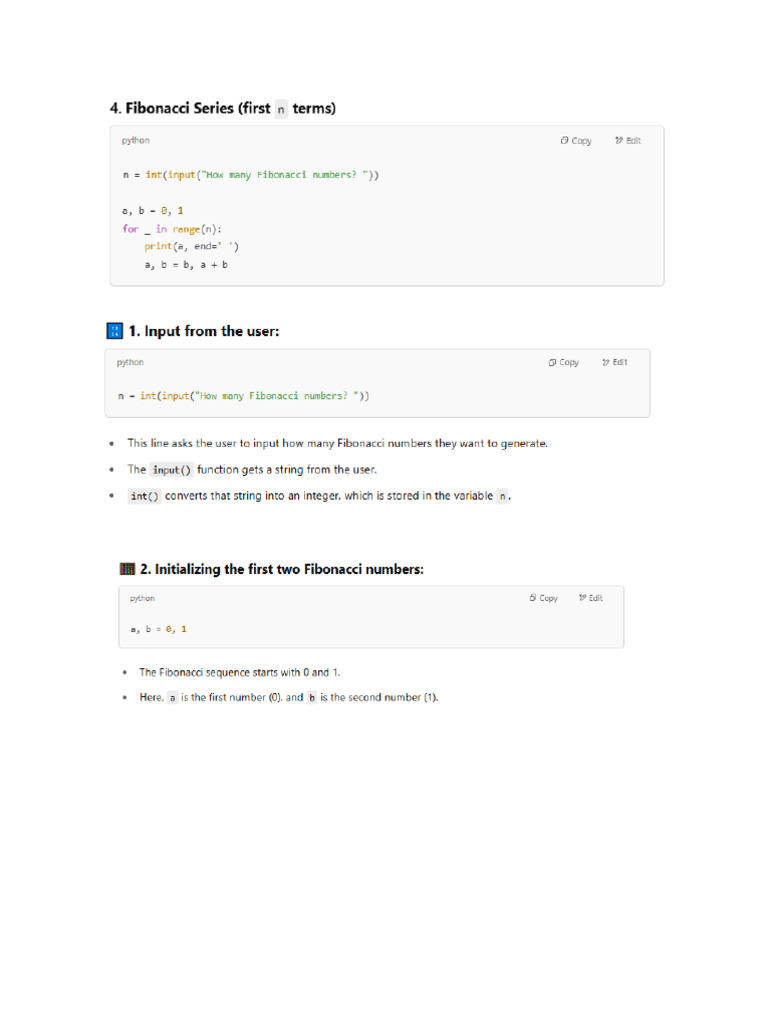Select the "int()" inline code chip
The image size is (768, 1024).
[145, 496]
